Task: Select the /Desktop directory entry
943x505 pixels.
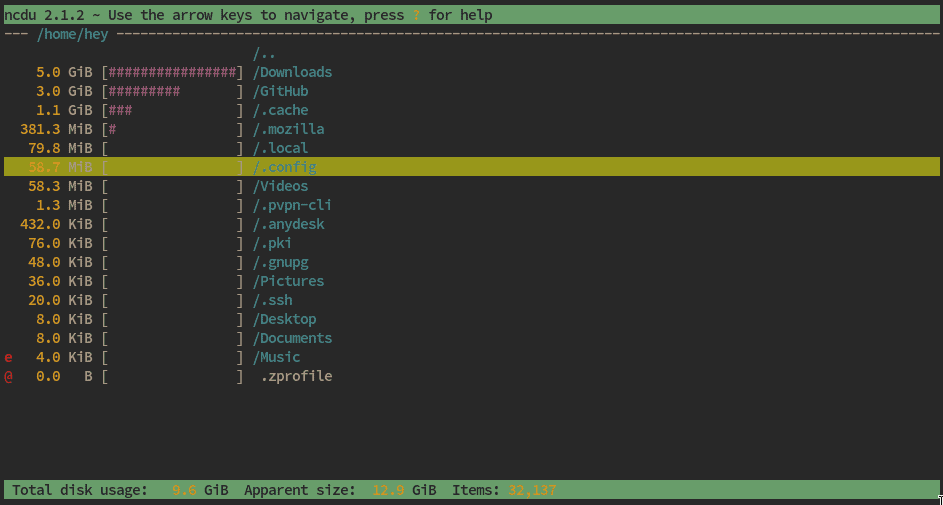Action: click(284, 319)
